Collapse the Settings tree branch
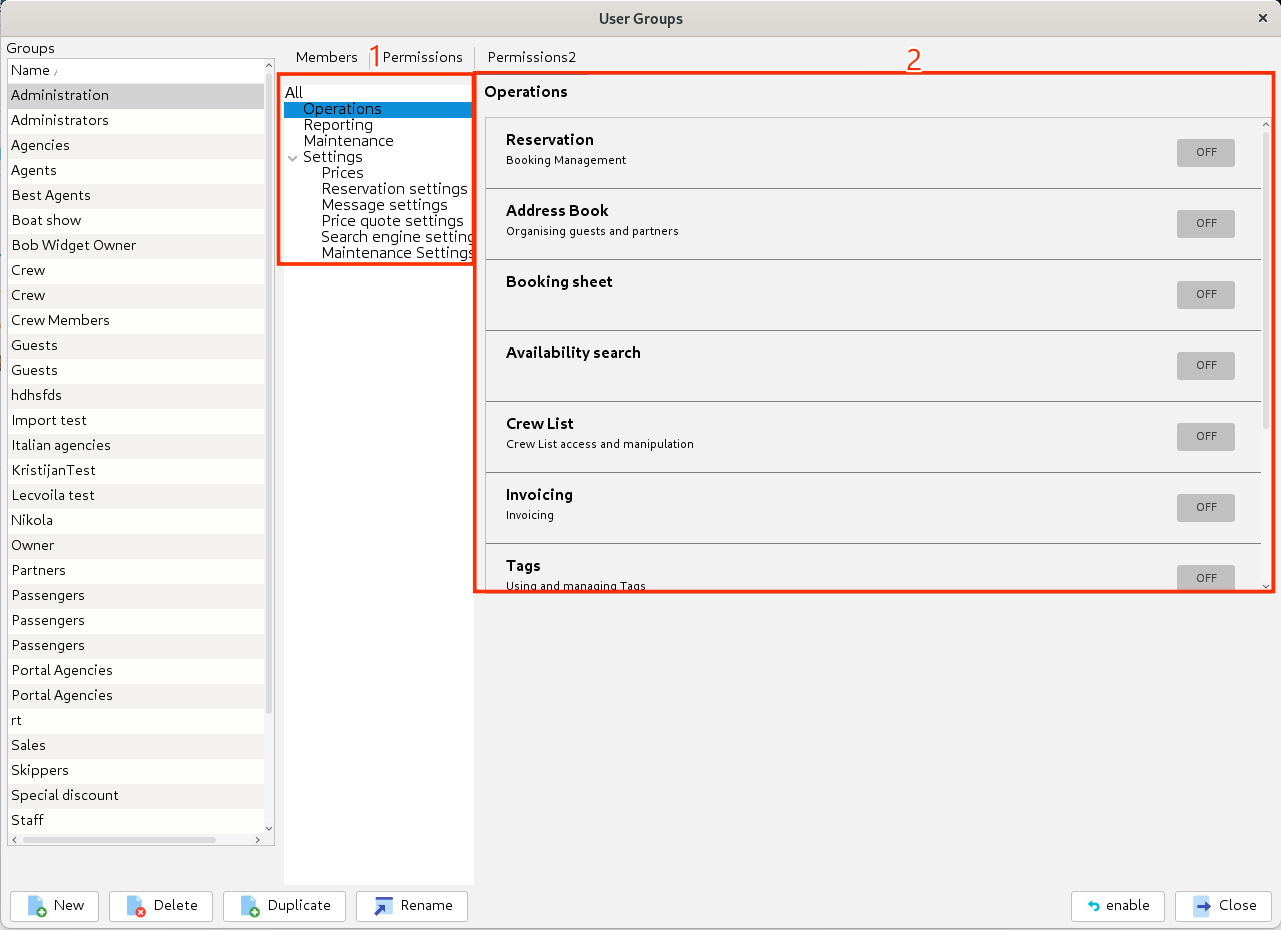Viewport: 1281px width, 930px height. [x=292, y=157]
